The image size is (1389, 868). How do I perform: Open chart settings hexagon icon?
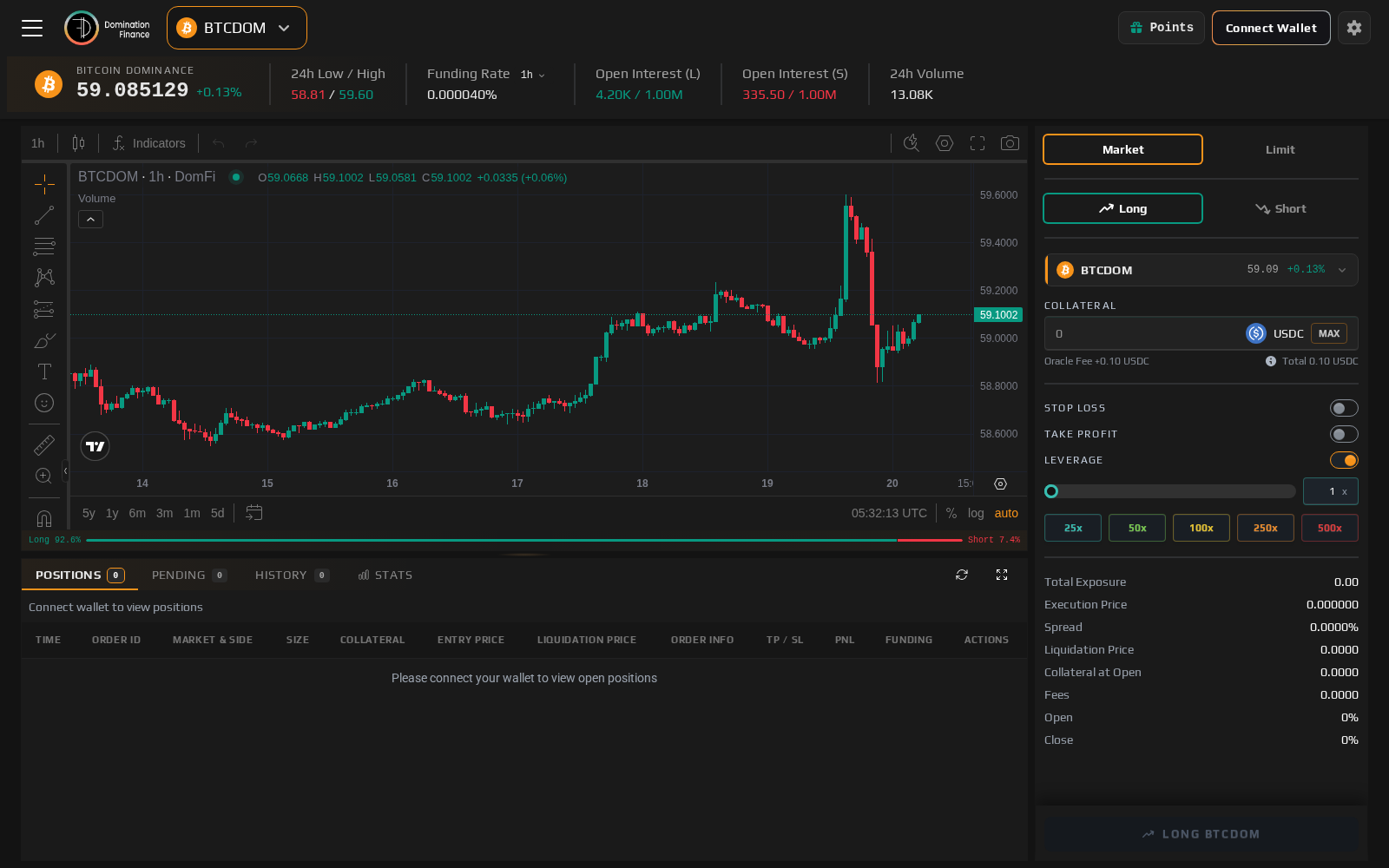(x=945, y=143)
